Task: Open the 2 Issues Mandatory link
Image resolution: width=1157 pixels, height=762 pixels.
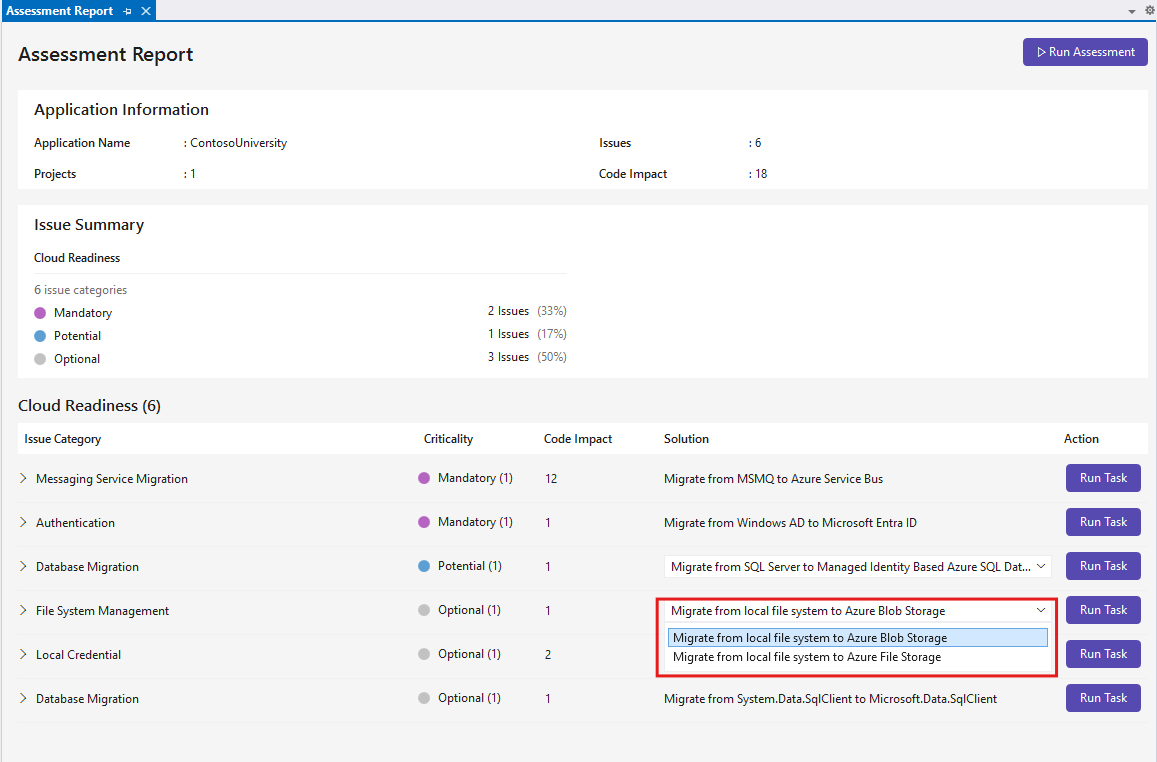Action: coord(507,311)
